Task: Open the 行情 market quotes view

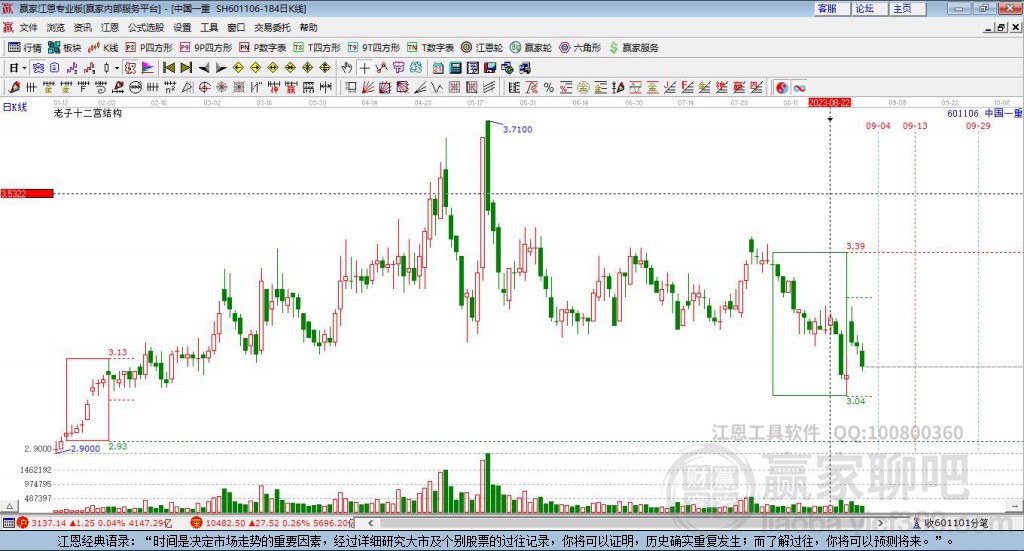Action: click(x=25, y=48)
